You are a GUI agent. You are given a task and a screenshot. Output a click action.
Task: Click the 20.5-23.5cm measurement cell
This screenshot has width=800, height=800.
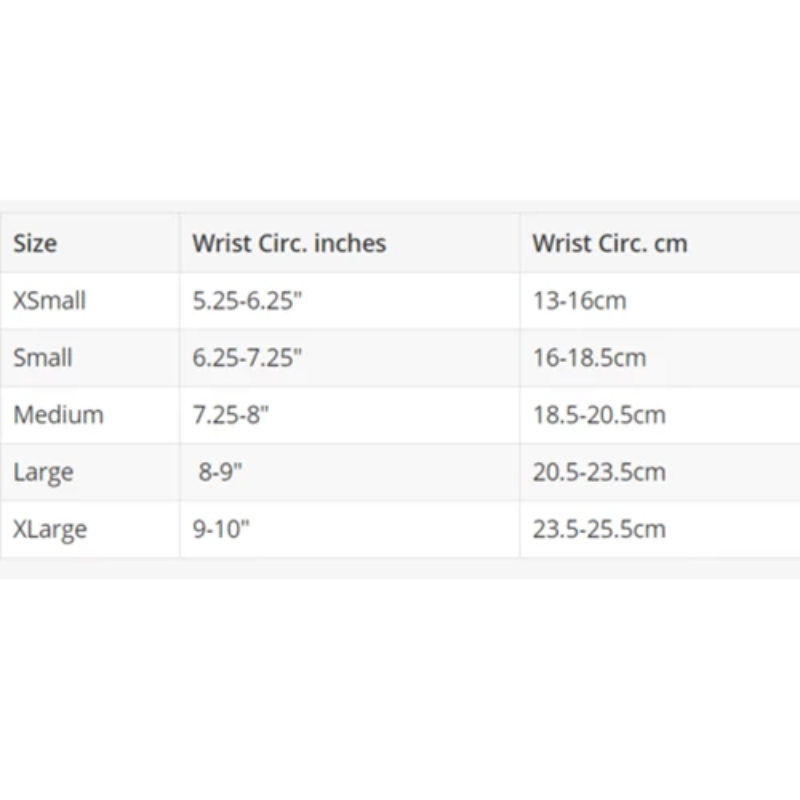point(598,472)
